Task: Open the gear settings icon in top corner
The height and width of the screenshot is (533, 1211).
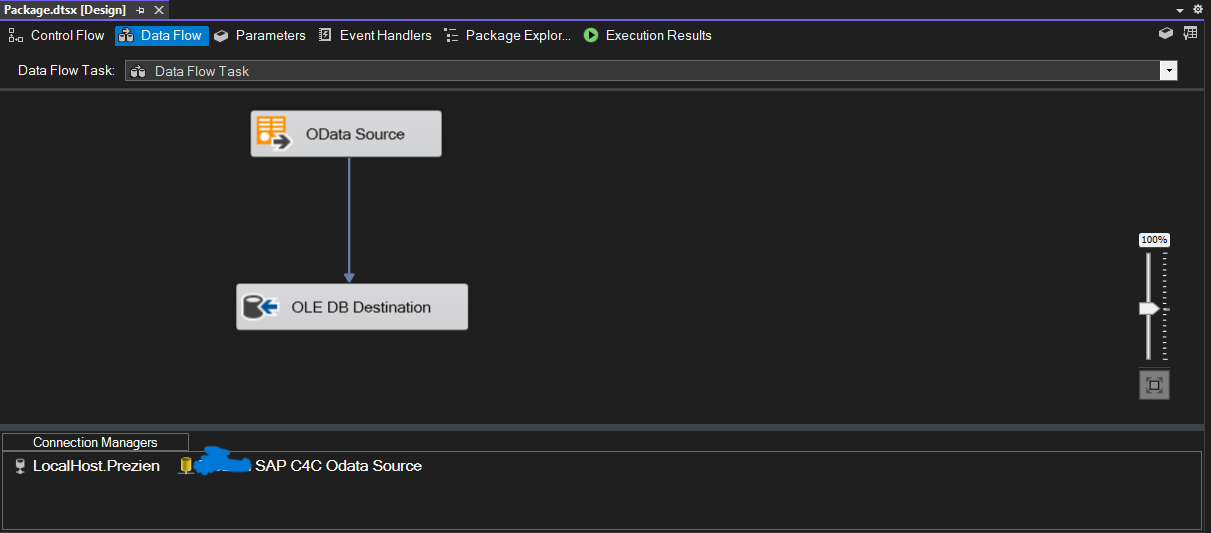Action: (1198, 9)
